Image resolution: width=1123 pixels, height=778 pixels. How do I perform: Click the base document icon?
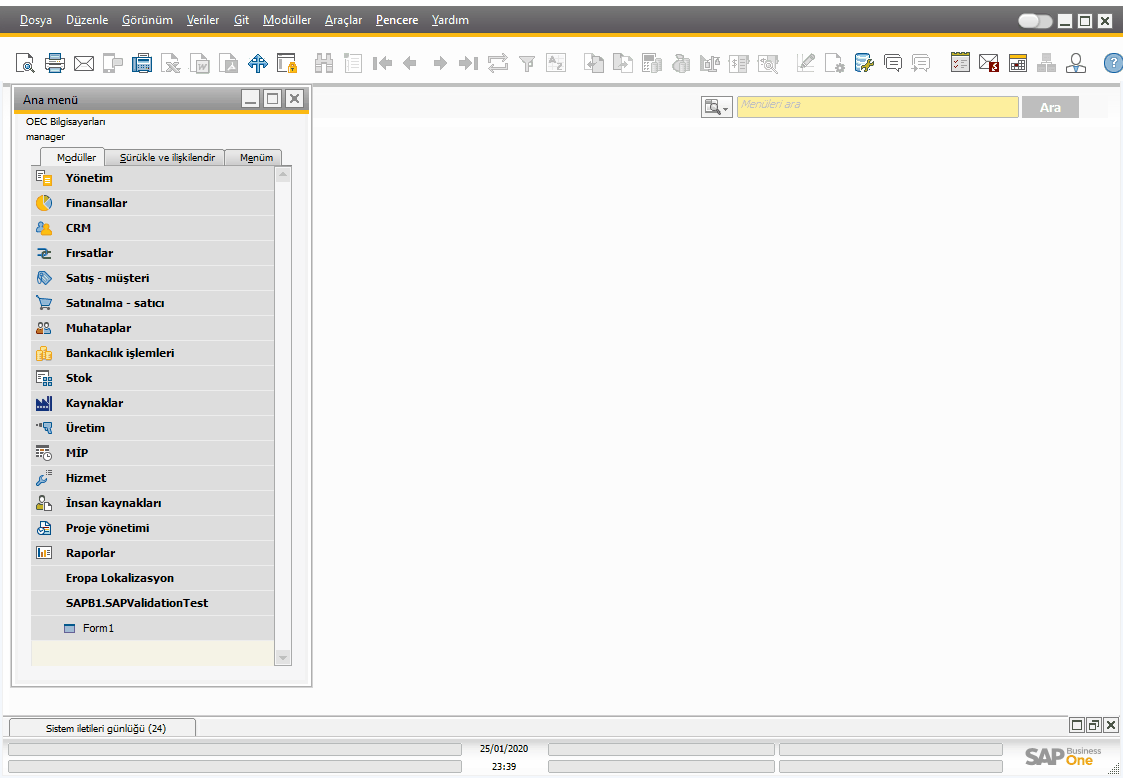[x=594, y=63]
